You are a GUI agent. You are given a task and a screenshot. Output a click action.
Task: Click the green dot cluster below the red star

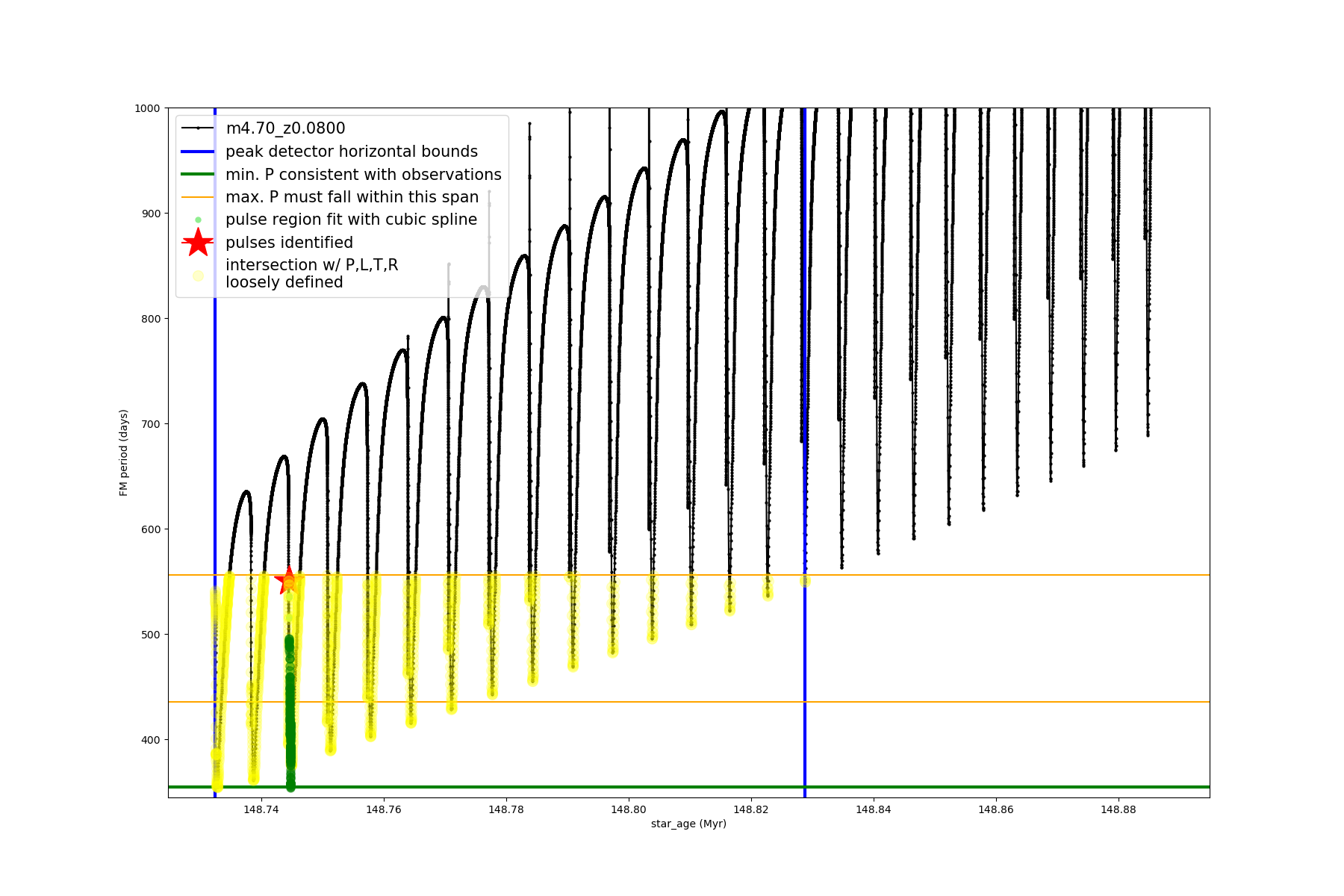pyautogui.click(x=290, y=709)
